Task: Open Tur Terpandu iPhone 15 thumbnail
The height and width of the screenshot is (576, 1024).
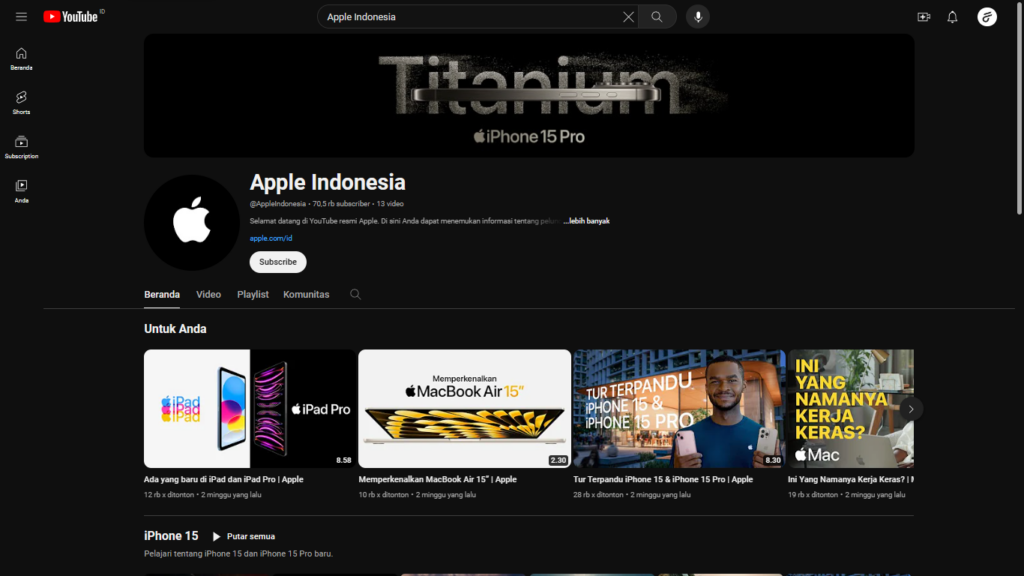Action: pos(679,409)
